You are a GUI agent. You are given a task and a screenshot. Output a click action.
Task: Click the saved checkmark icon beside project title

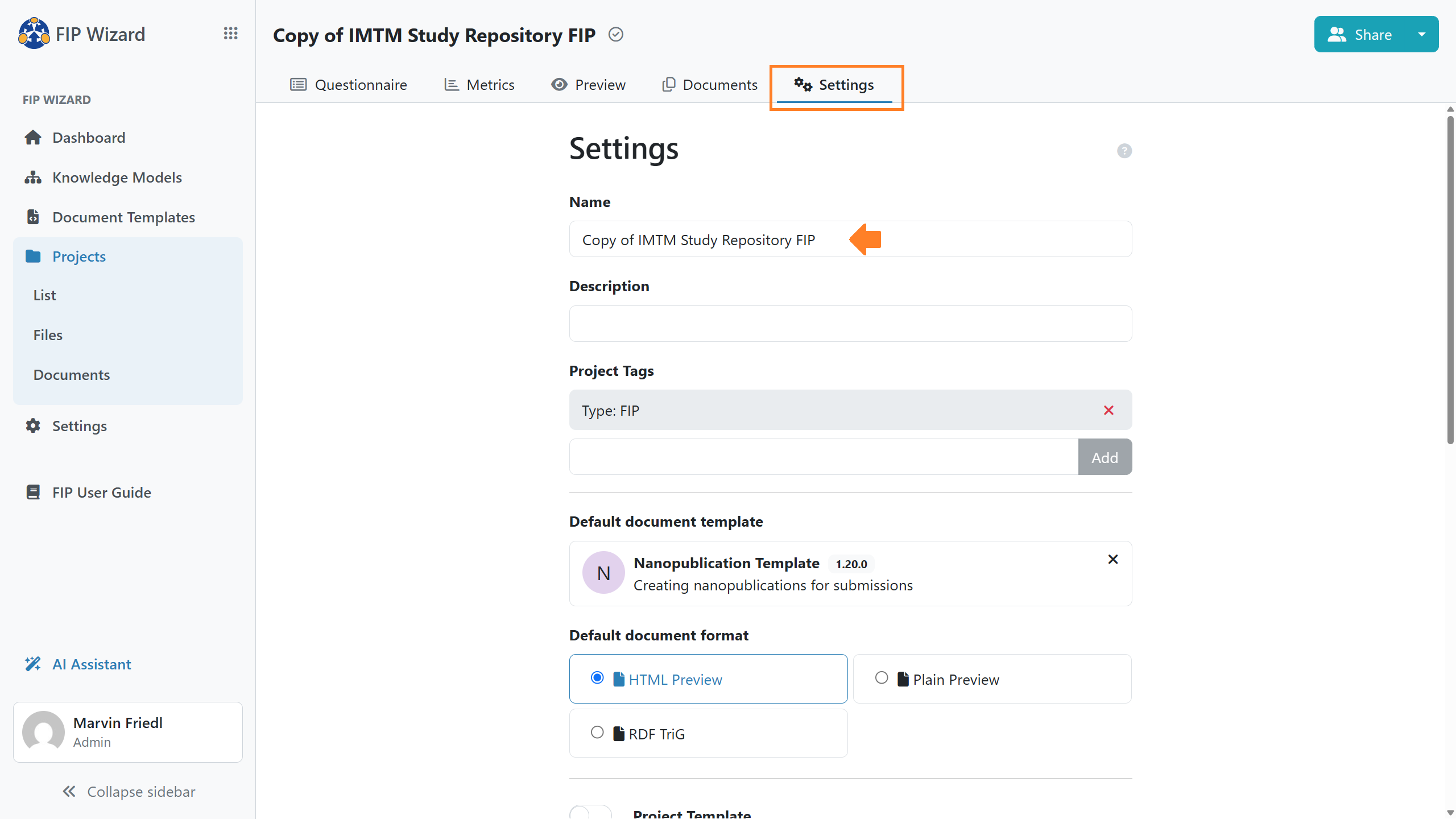click(616, 35)
